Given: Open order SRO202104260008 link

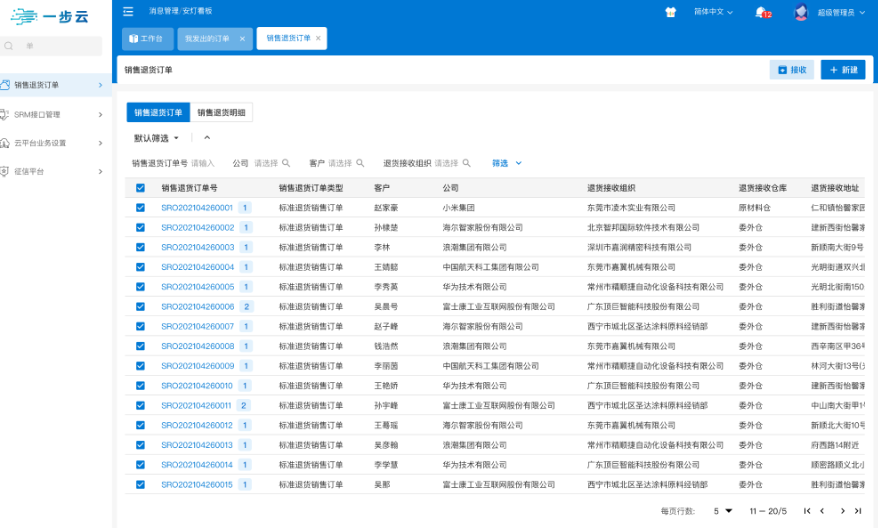Looking at the screenshot, I should tap(198, 346).
